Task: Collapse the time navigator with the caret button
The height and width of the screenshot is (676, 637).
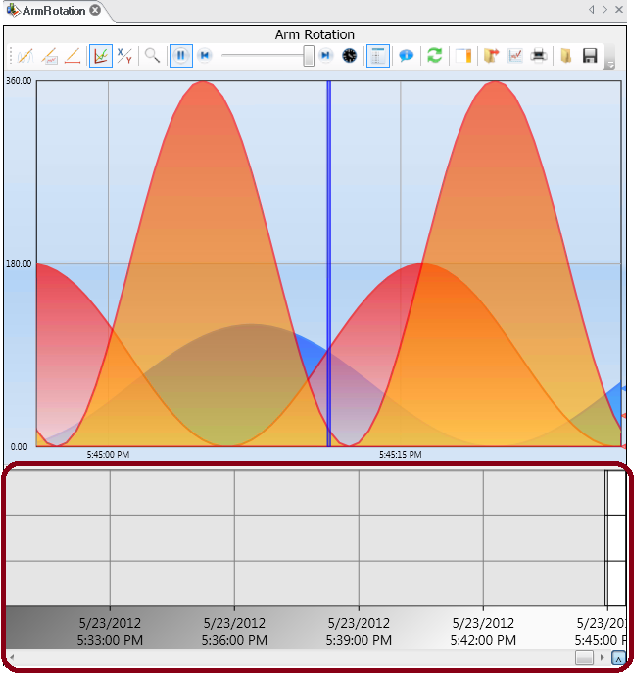Action: pyautogui.click(x=618, y=658)
